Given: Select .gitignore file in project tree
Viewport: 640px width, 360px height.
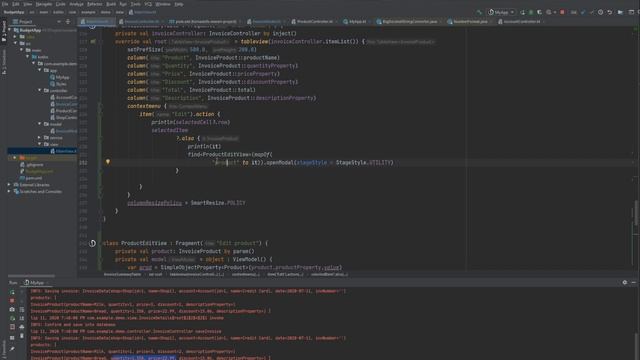Looking at the screenshot, I should [x=31, y=165].
